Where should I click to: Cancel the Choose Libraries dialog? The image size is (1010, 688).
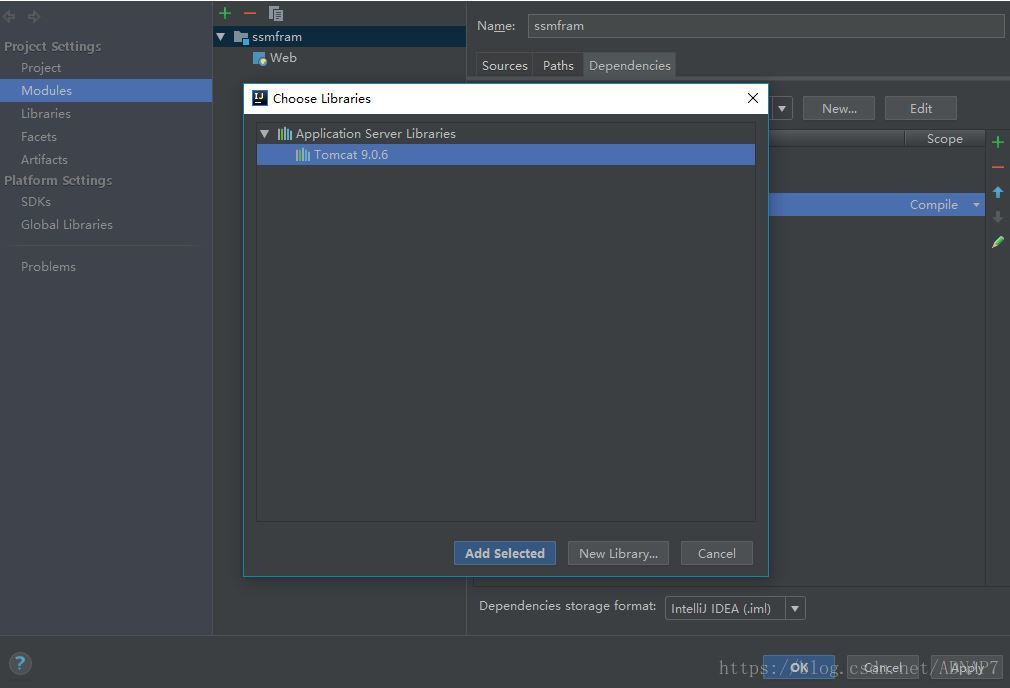(716, 553)
